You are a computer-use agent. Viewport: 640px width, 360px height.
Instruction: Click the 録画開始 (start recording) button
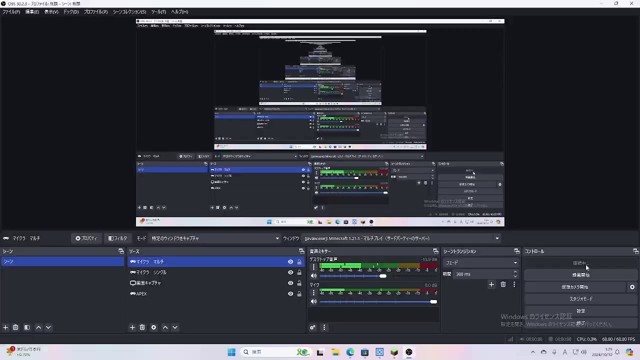point(580,275)
